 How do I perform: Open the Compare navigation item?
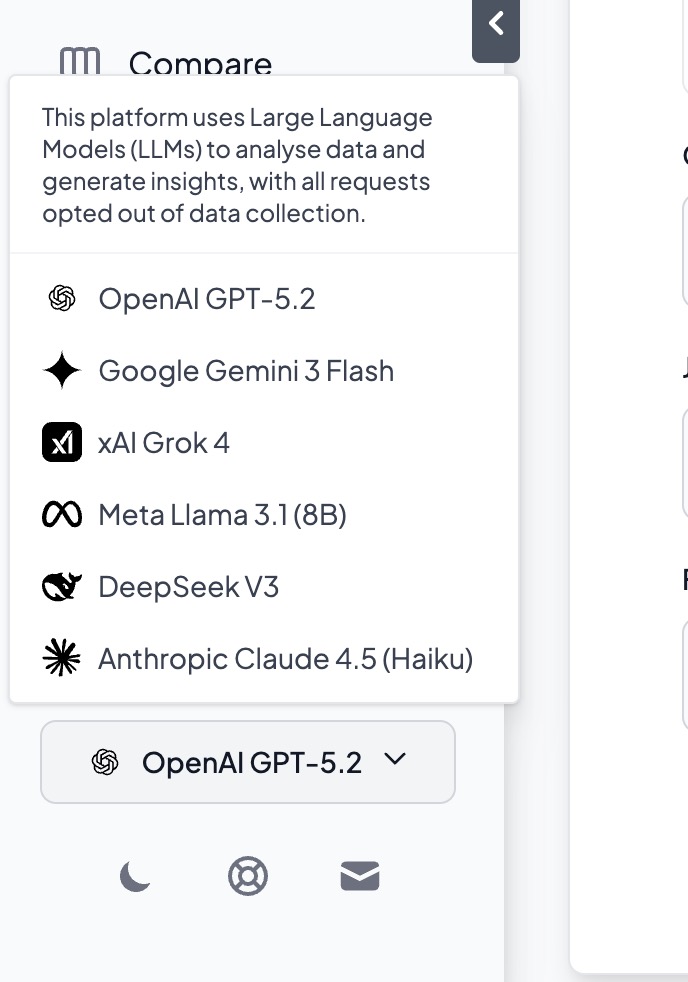coord(200,64)
